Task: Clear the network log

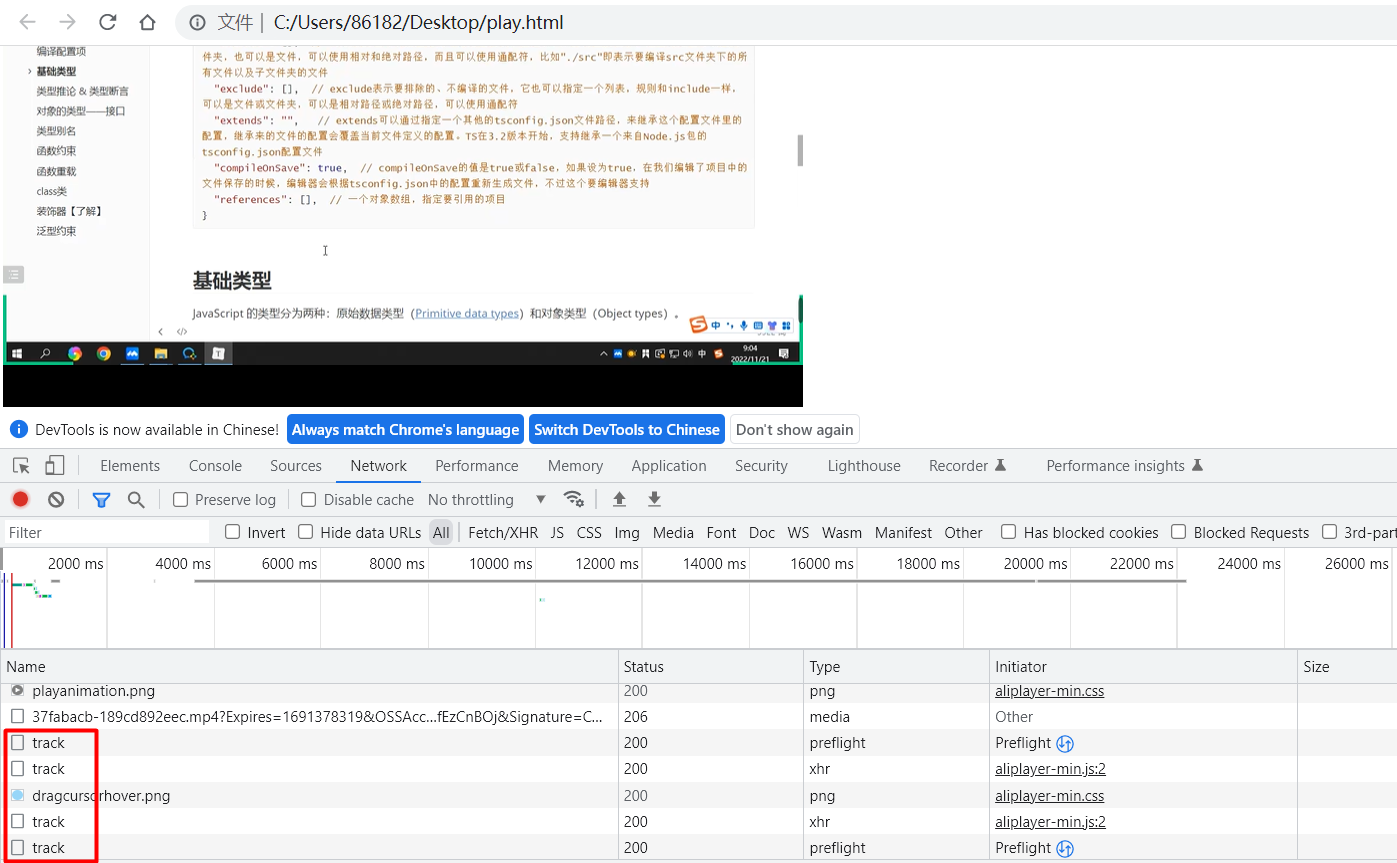Action: (56, 499)
